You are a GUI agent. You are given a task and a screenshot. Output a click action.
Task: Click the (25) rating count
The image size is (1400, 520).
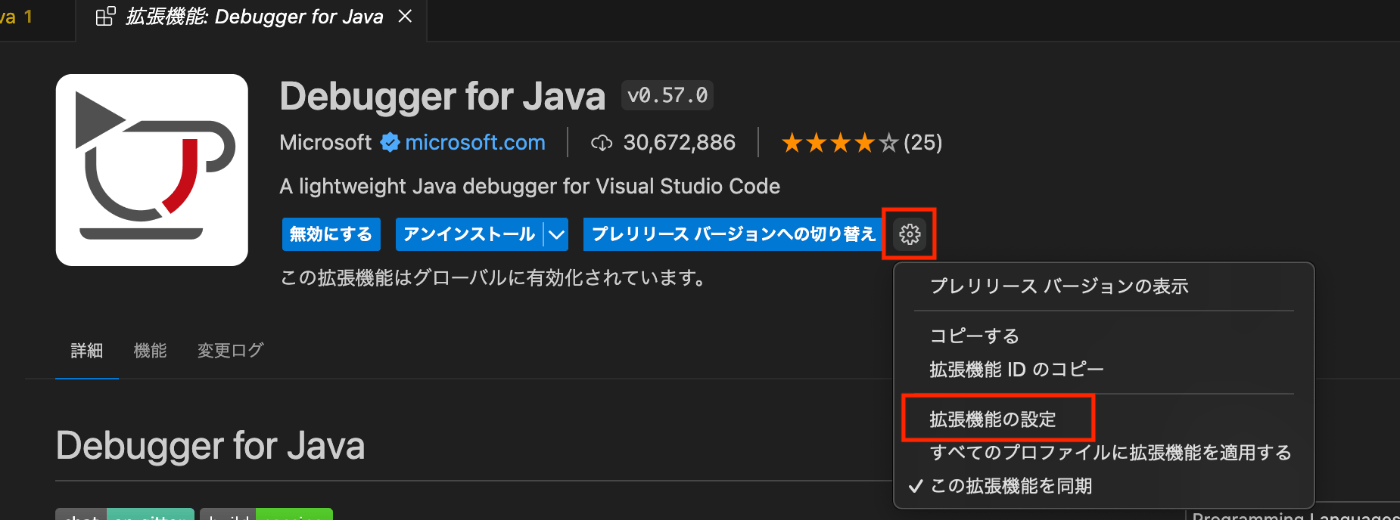coord(922,143)
